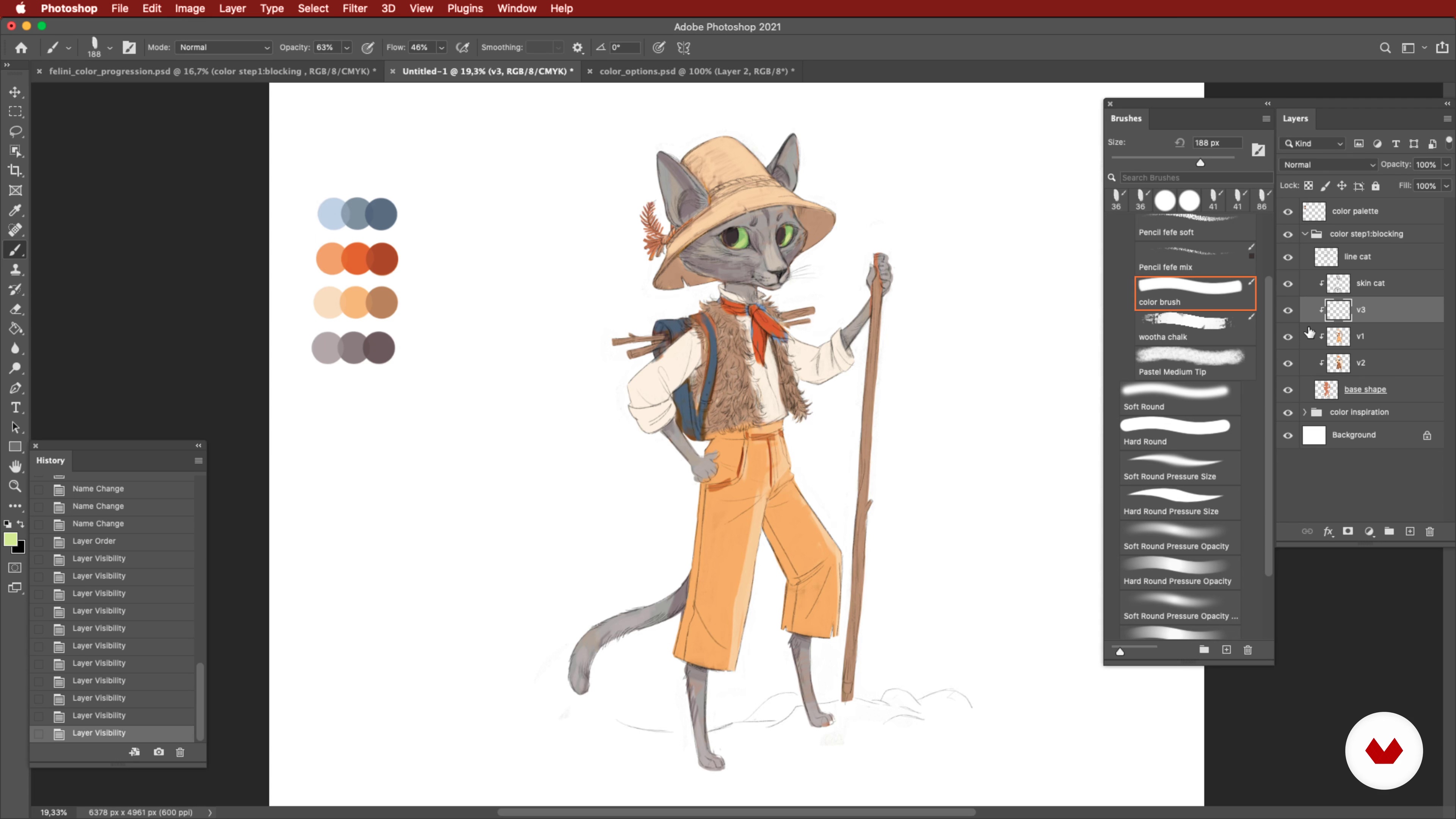Open the Filter menu
This screenshot has width=1456, height=819.
coord(355,8)
